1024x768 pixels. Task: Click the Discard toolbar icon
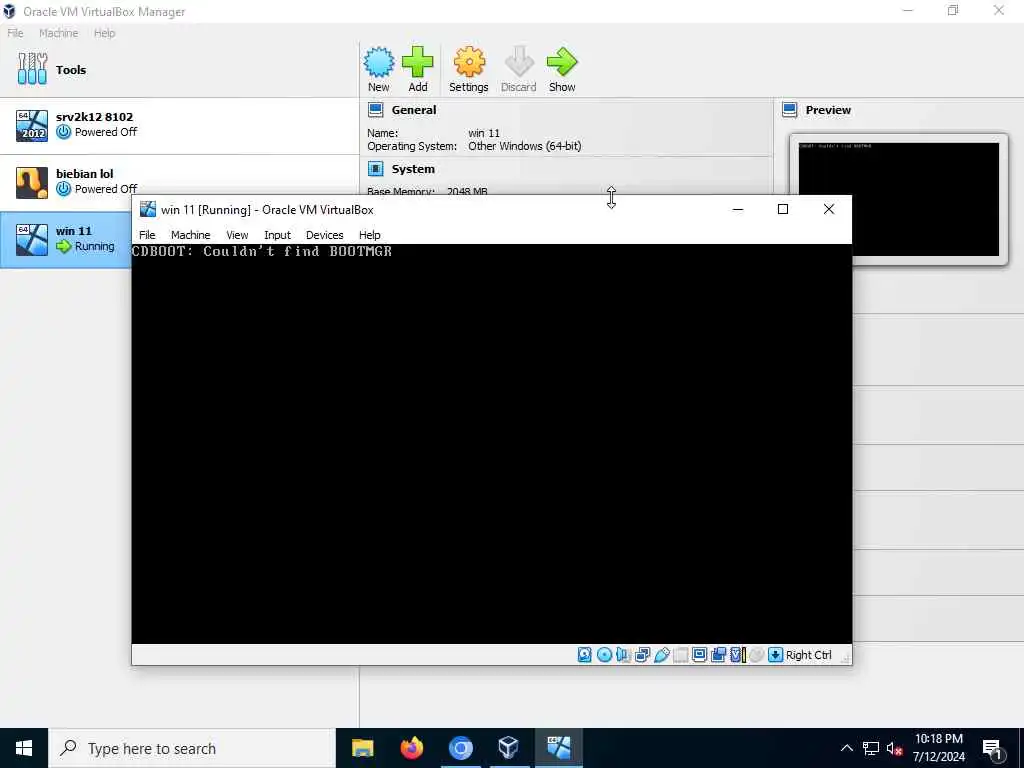click(519, 63)
